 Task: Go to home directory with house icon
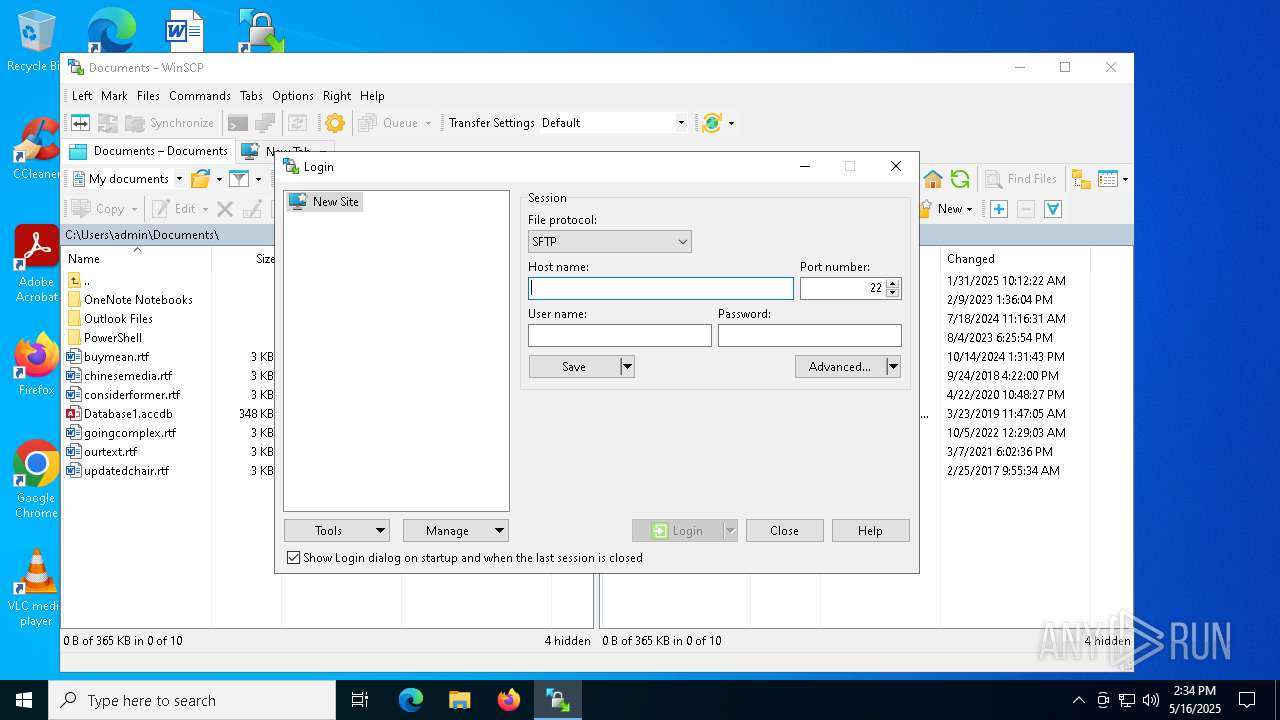[933, 179]
